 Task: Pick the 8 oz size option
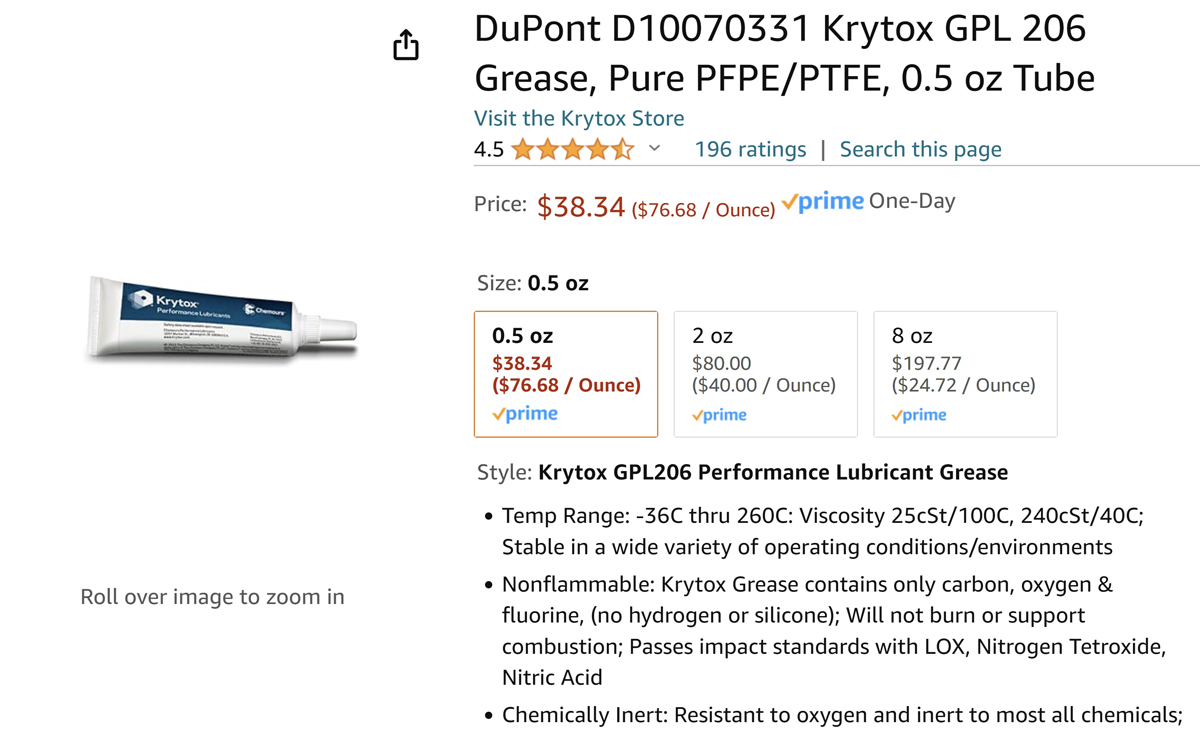pos(965,373)
